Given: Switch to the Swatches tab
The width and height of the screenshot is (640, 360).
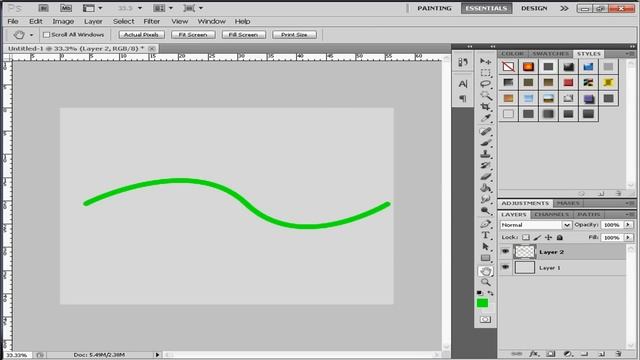Looking at the screenshot, I should click(550, 53).
